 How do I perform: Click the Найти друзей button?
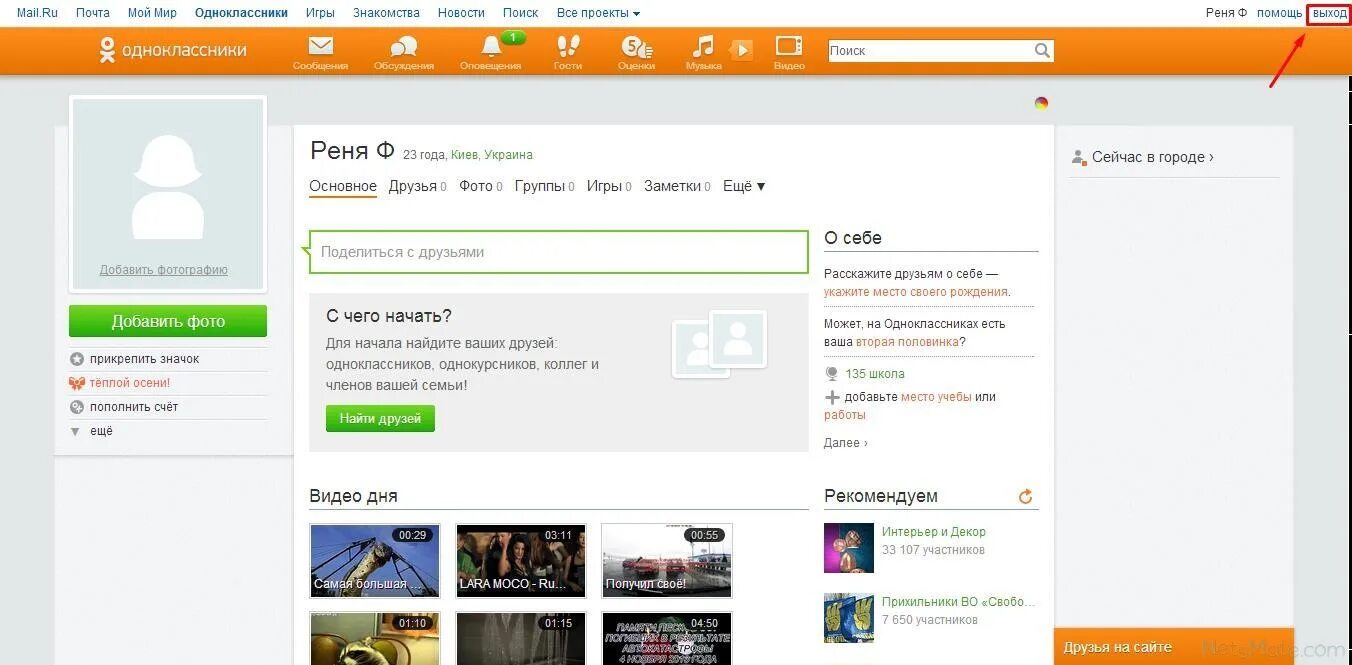pyautogui.click(x=380, y=419)
